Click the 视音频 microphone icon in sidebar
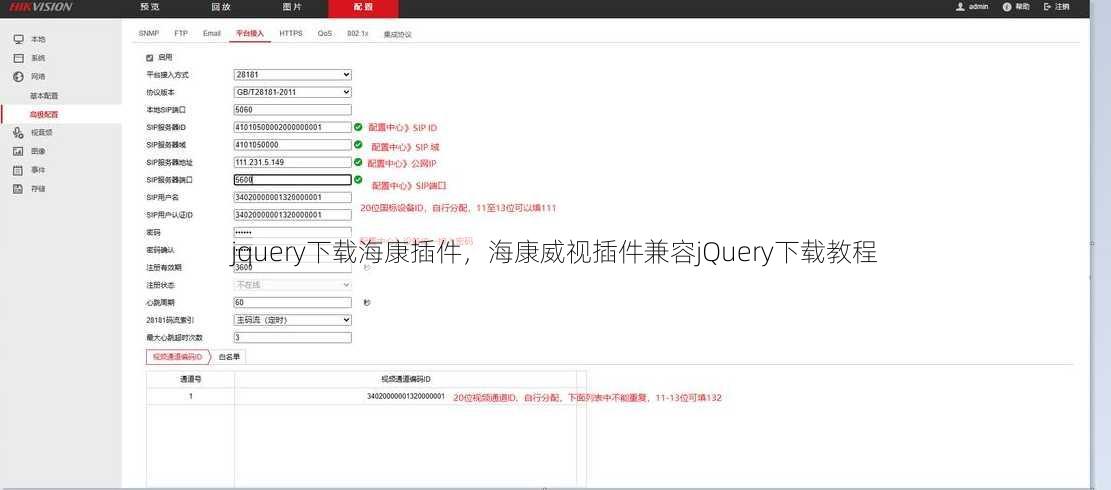Screen dimensions: 1111x490 click(19, 132)
